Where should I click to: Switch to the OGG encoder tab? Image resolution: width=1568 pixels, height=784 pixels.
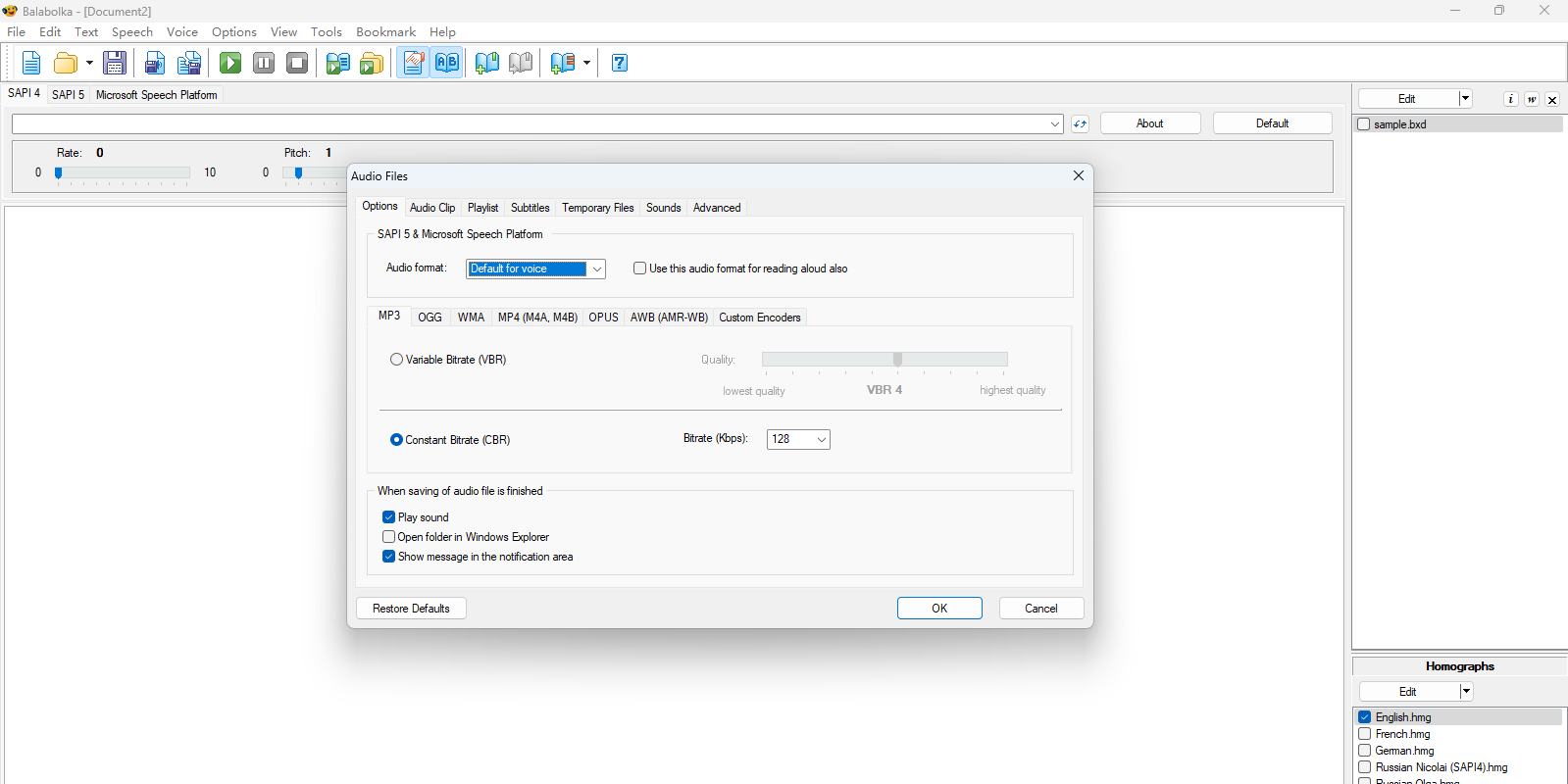tap(430, 318)
